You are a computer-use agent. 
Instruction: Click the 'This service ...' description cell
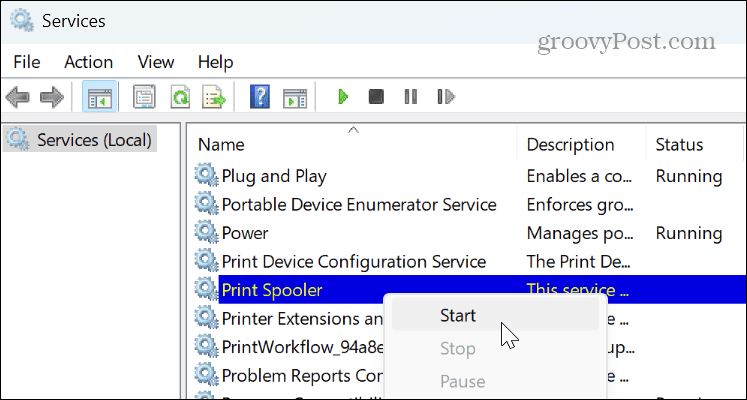pyautogui.click(x=577, y=289)
